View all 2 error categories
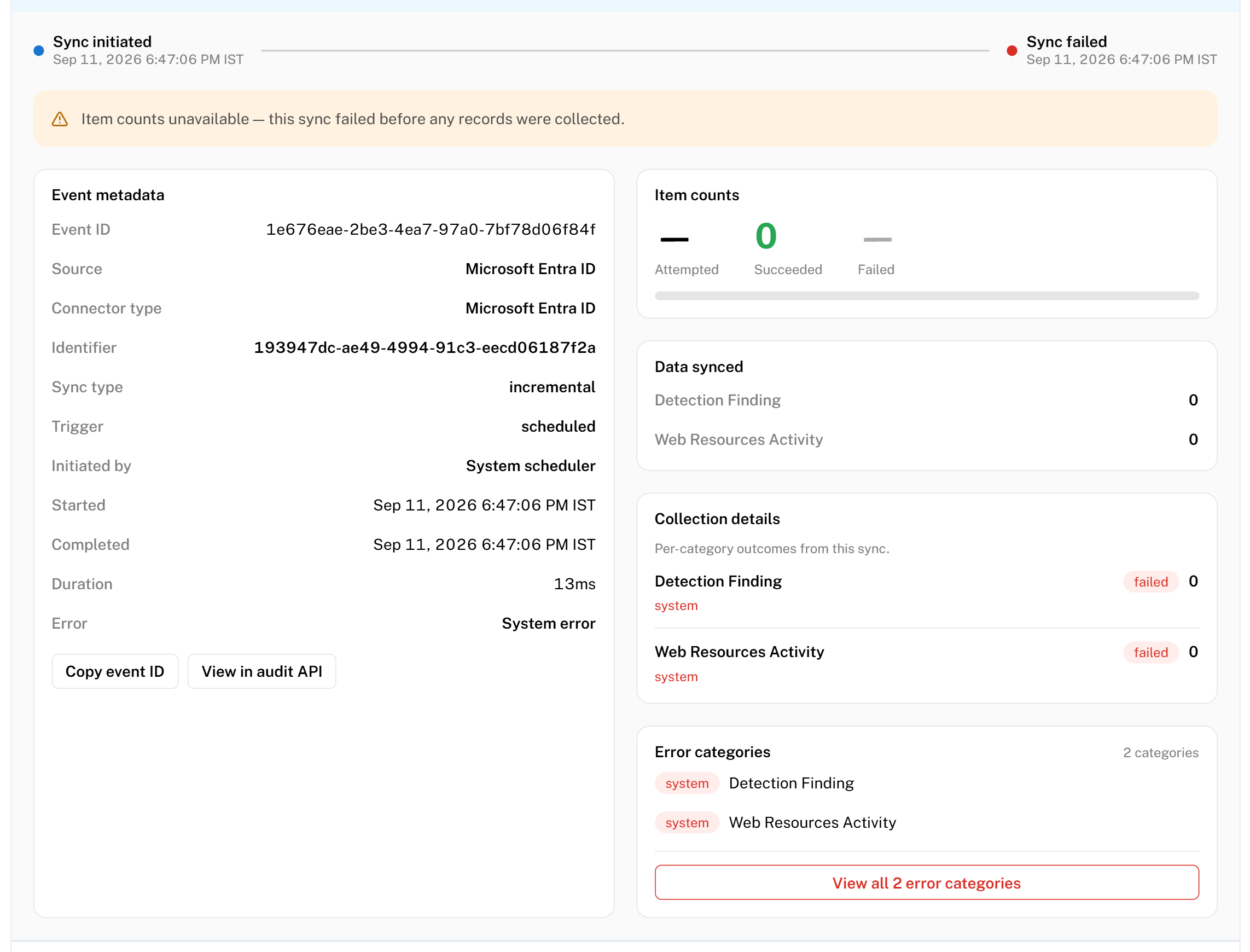 [x=927, y=883]
